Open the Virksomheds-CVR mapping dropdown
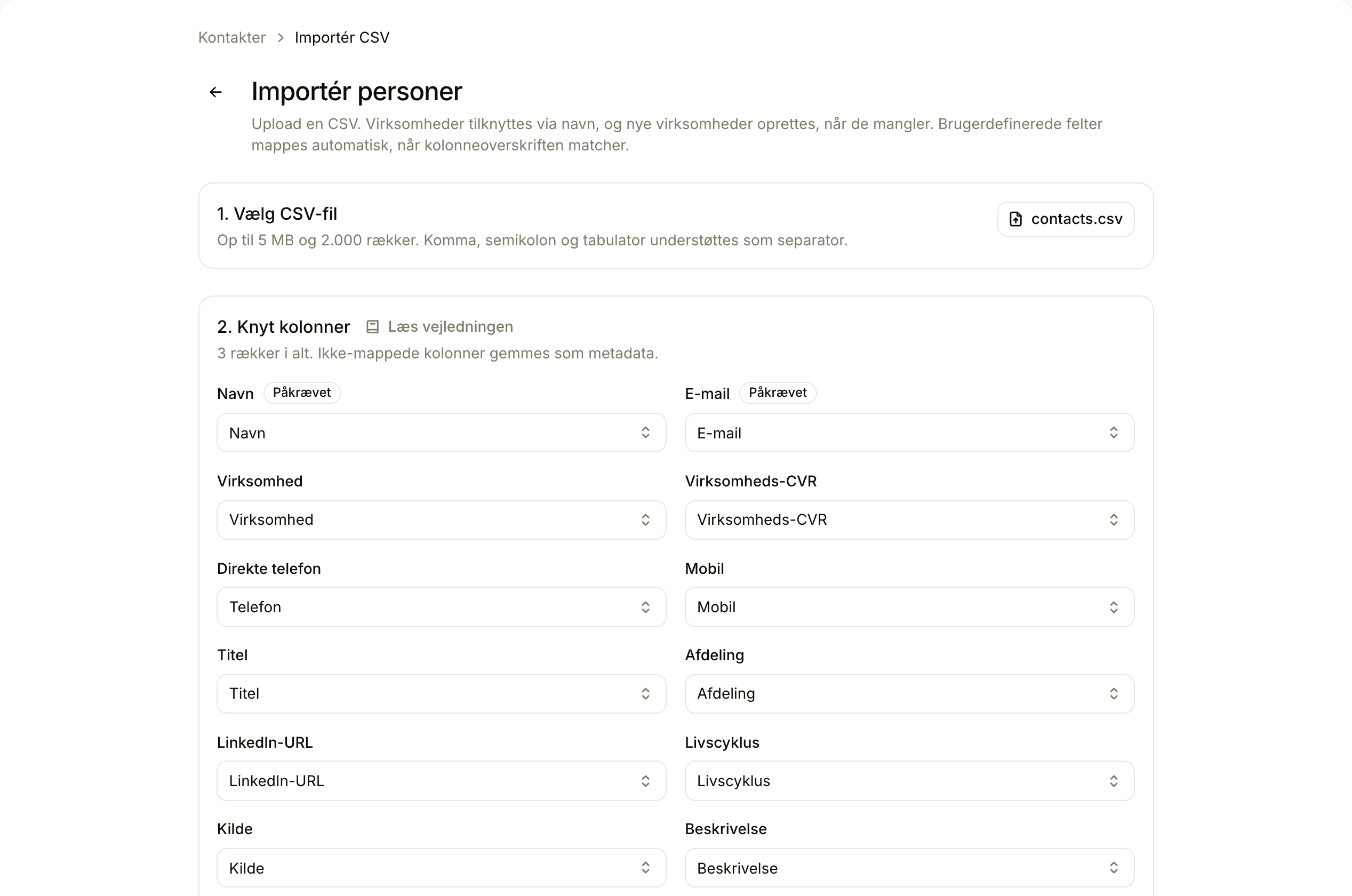The image size is (1352, 896). [x=909, y=519]
